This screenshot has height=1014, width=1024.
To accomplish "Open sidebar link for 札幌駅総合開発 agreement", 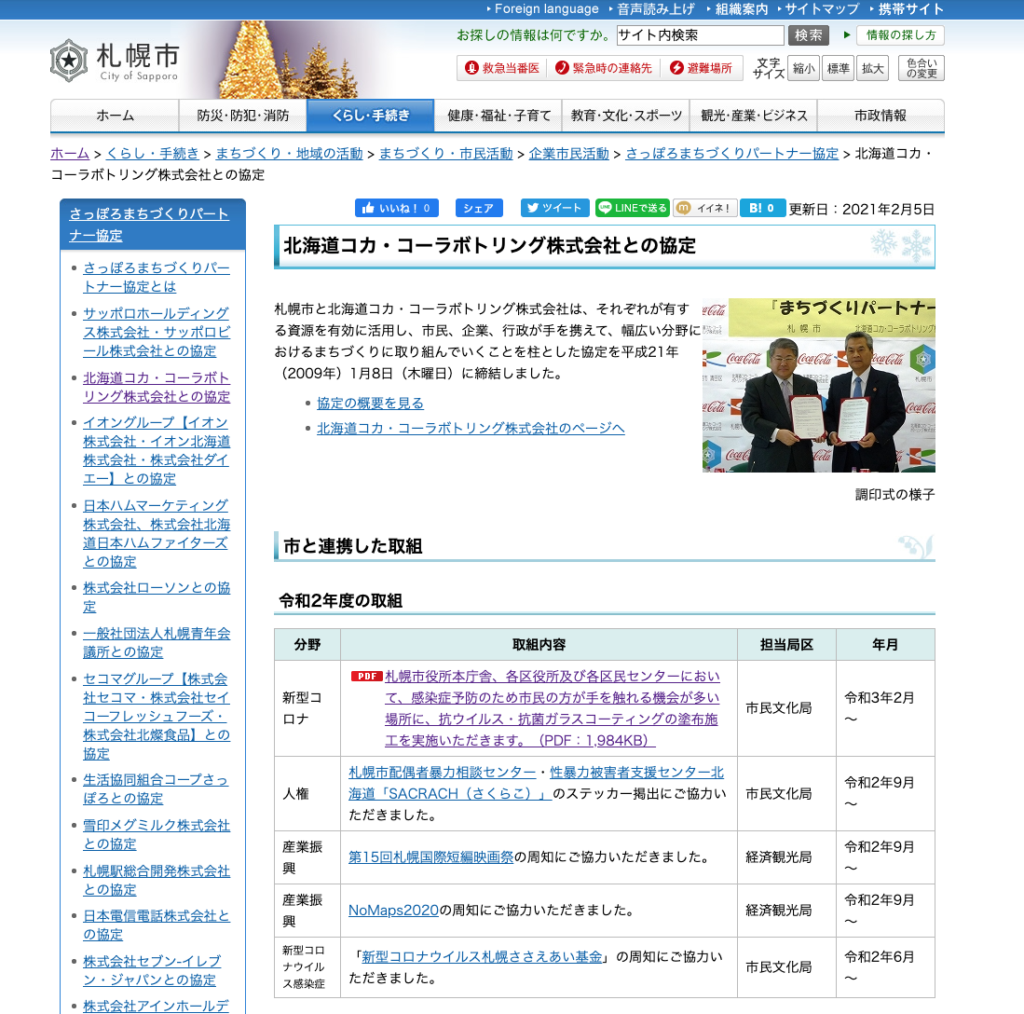I will pos(156,880).
